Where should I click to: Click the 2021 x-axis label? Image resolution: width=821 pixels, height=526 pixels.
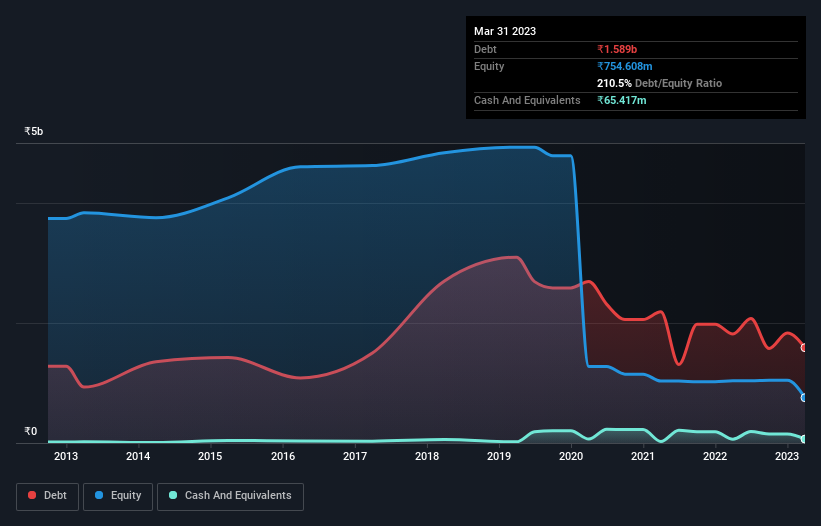643,456
